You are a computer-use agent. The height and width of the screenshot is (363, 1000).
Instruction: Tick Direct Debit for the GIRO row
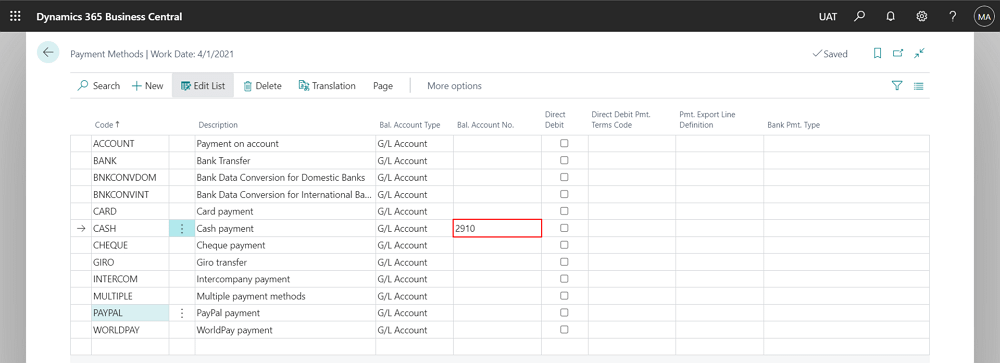564,262
